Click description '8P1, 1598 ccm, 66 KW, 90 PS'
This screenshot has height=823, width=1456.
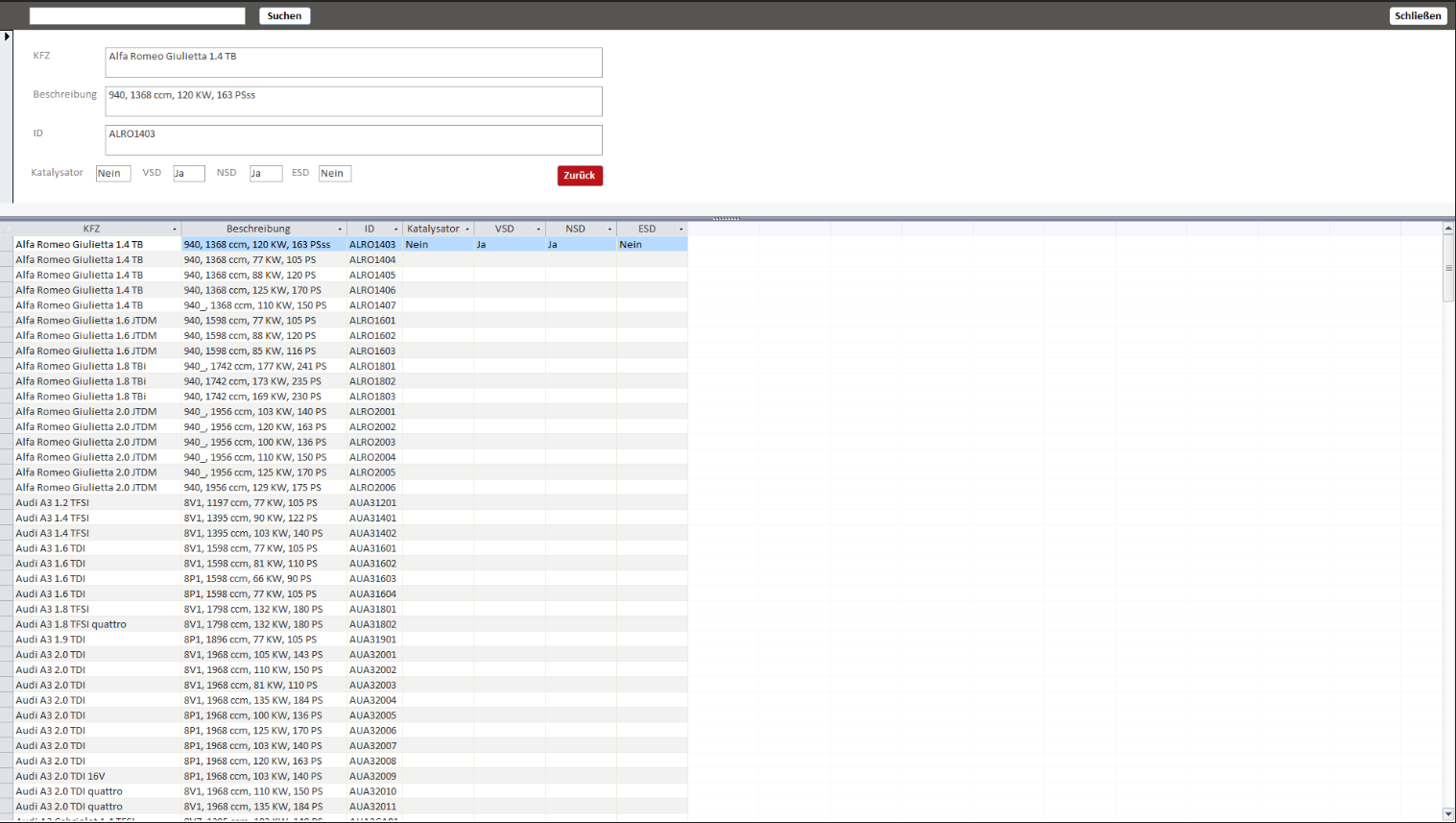click(264, 579)
